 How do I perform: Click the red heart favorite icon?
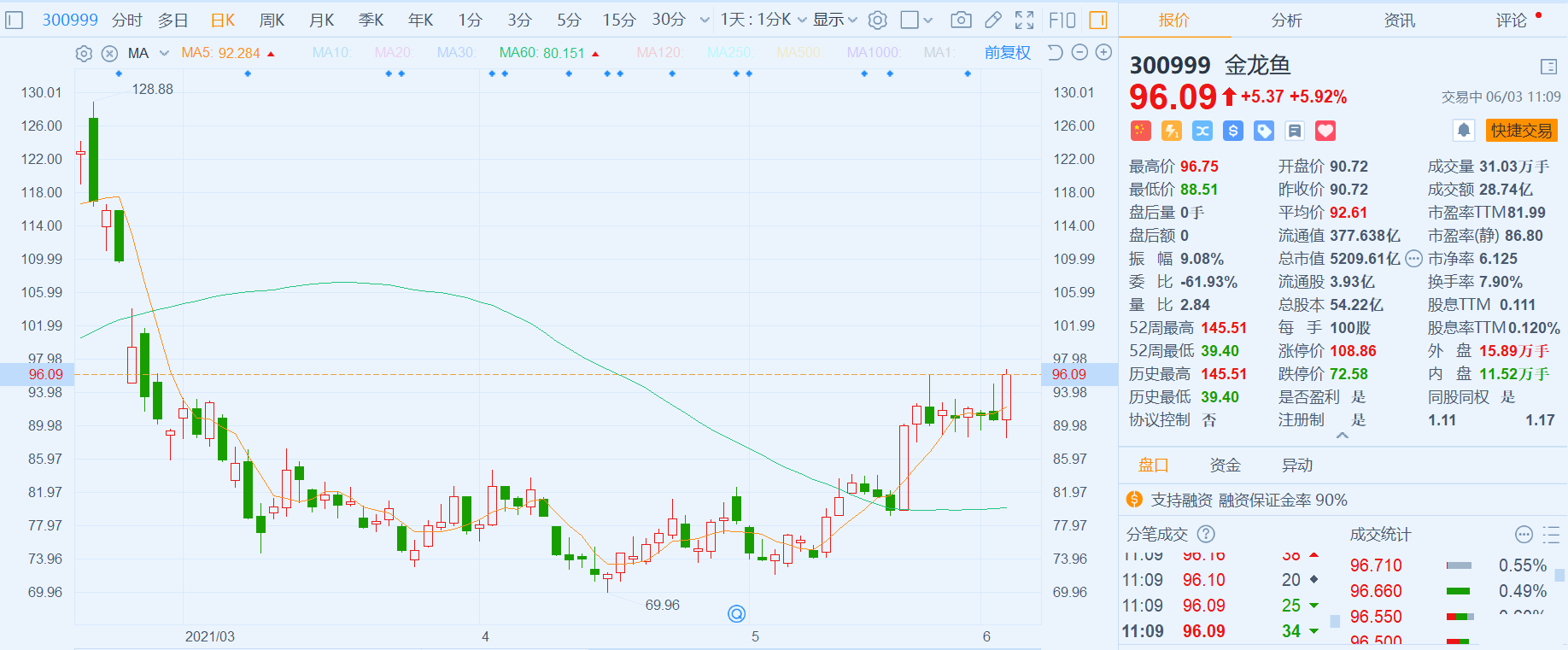1325,131
